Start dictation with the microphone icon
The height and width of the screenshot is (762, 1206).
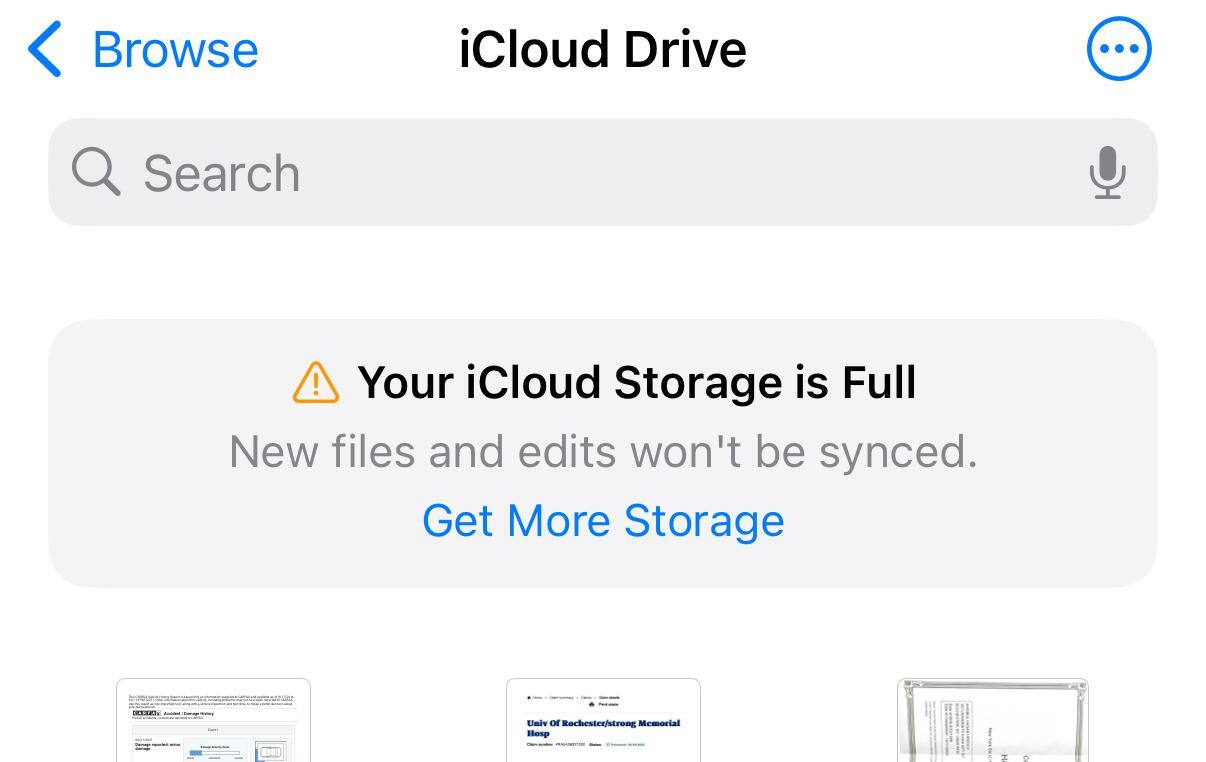[x=1107, y=172]
